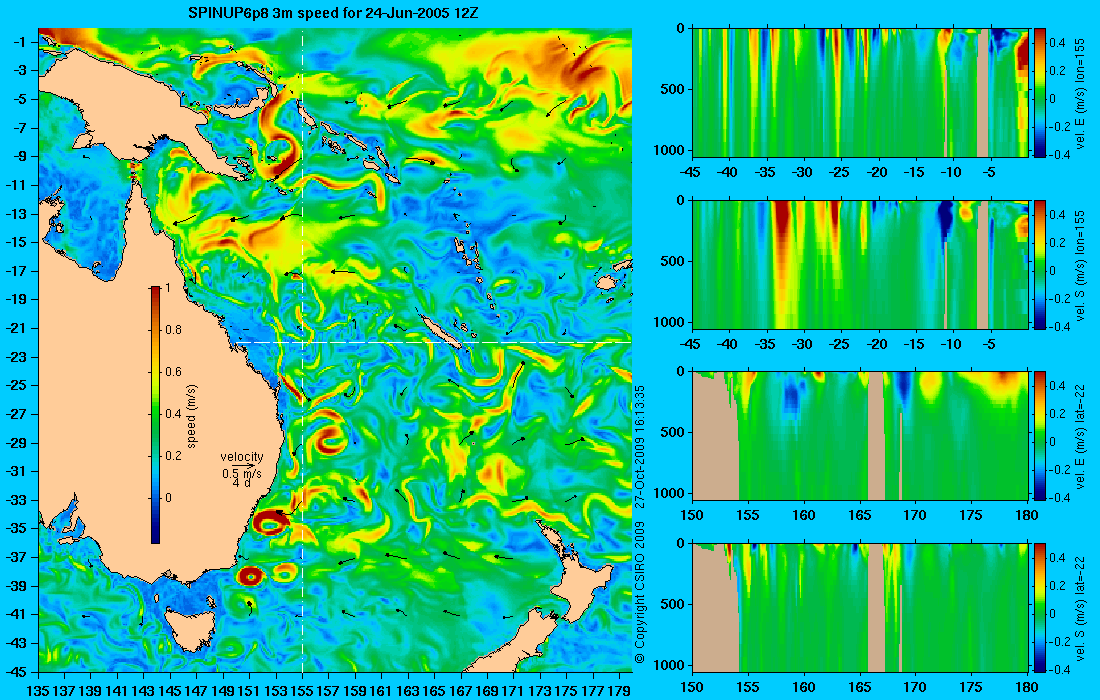Click the 'vel. E (m/s) lon=155' axis label
The height and width of the screenshot is (700, 1100).
pyautogui.click(x=1080, y=94)
